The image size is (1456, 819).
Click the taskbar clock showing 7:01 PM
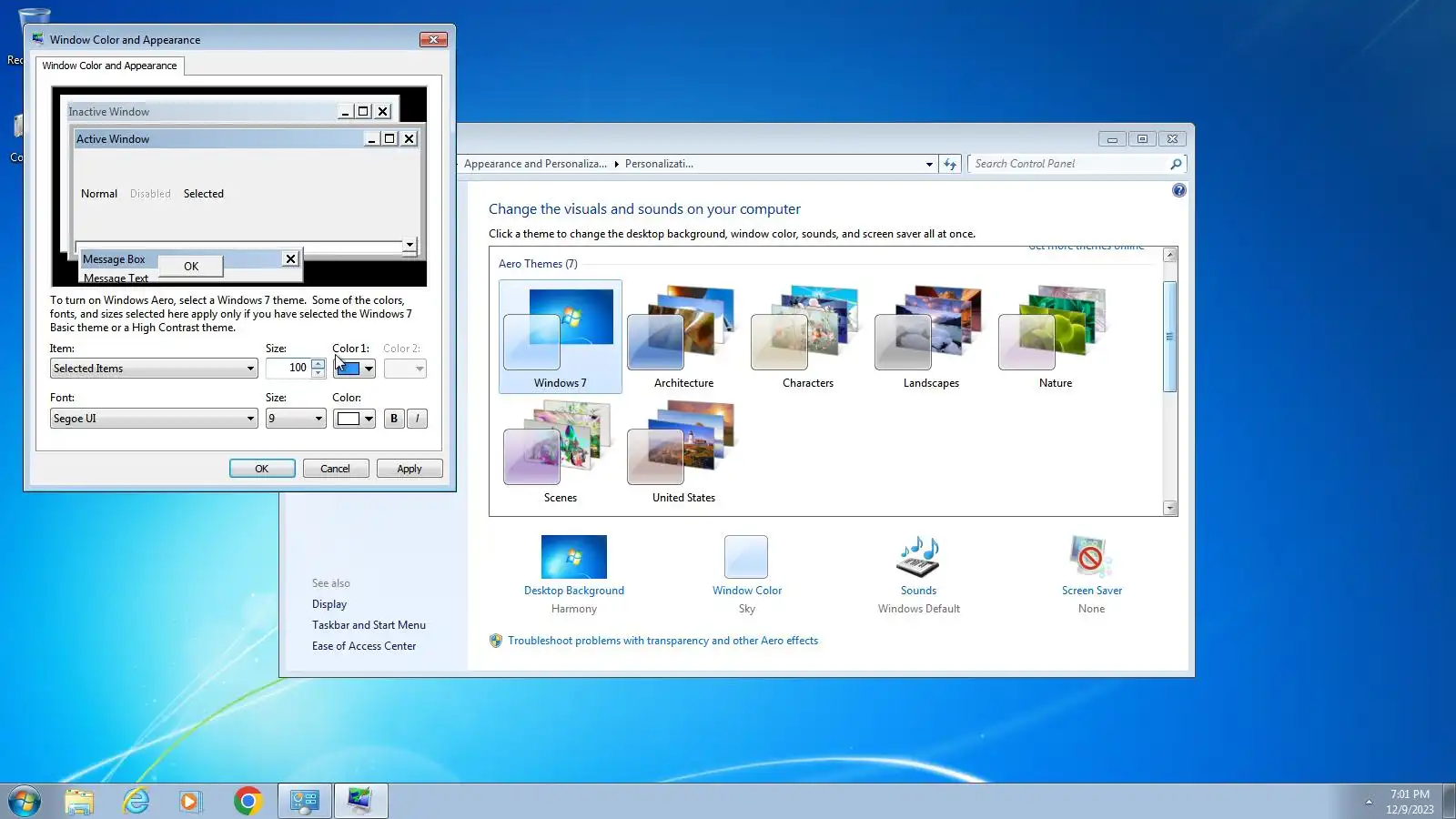tap(1410, 802)
